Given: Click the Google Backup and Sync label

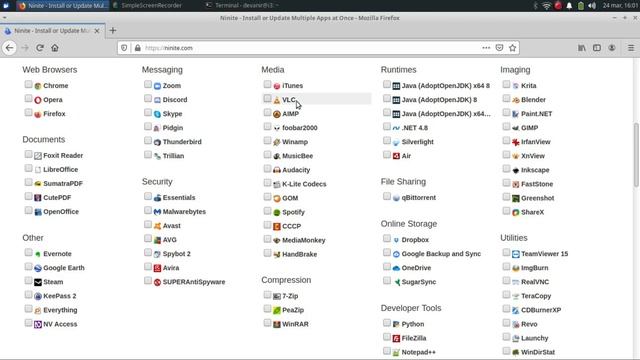Looking at the screenshot, I should pyautogui.click(x=441, y=254).
